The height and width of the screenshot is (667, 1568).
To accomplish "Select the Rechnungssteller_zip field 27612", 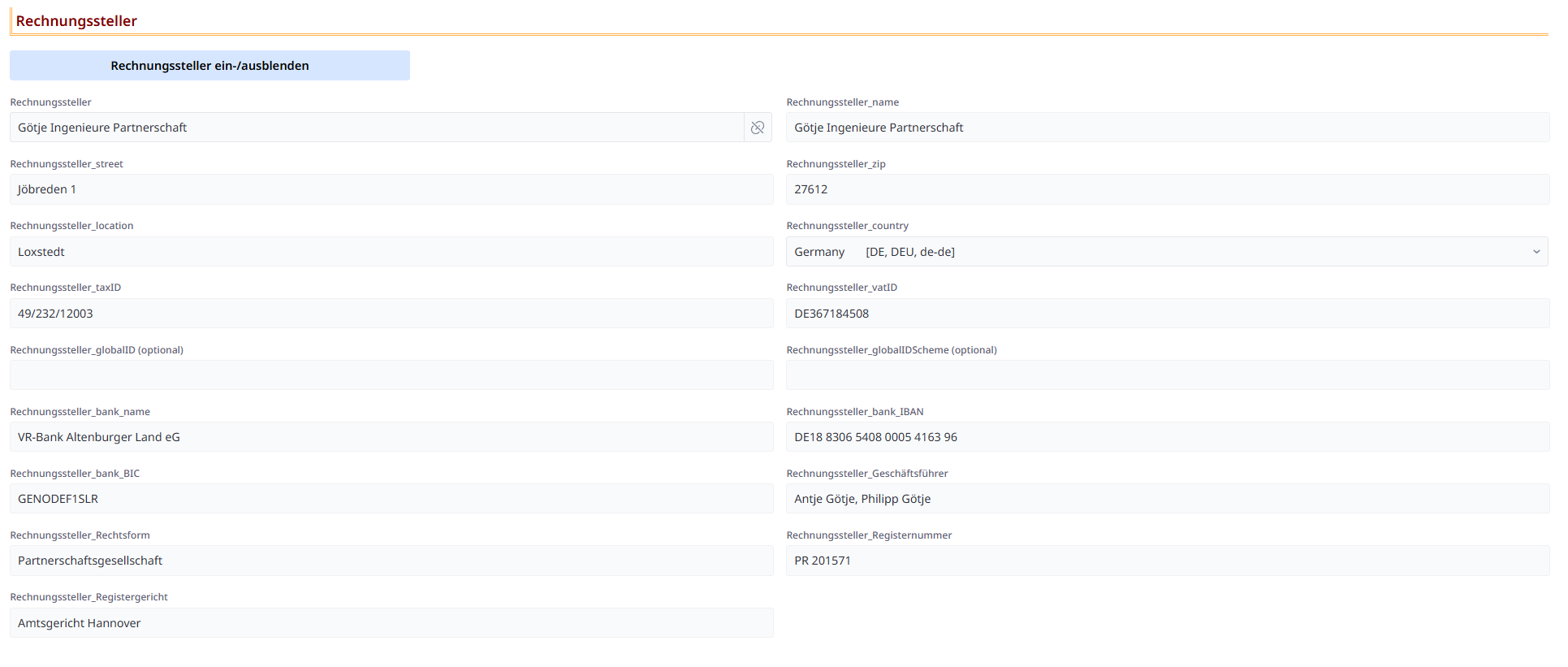I will click(1167, 189).
